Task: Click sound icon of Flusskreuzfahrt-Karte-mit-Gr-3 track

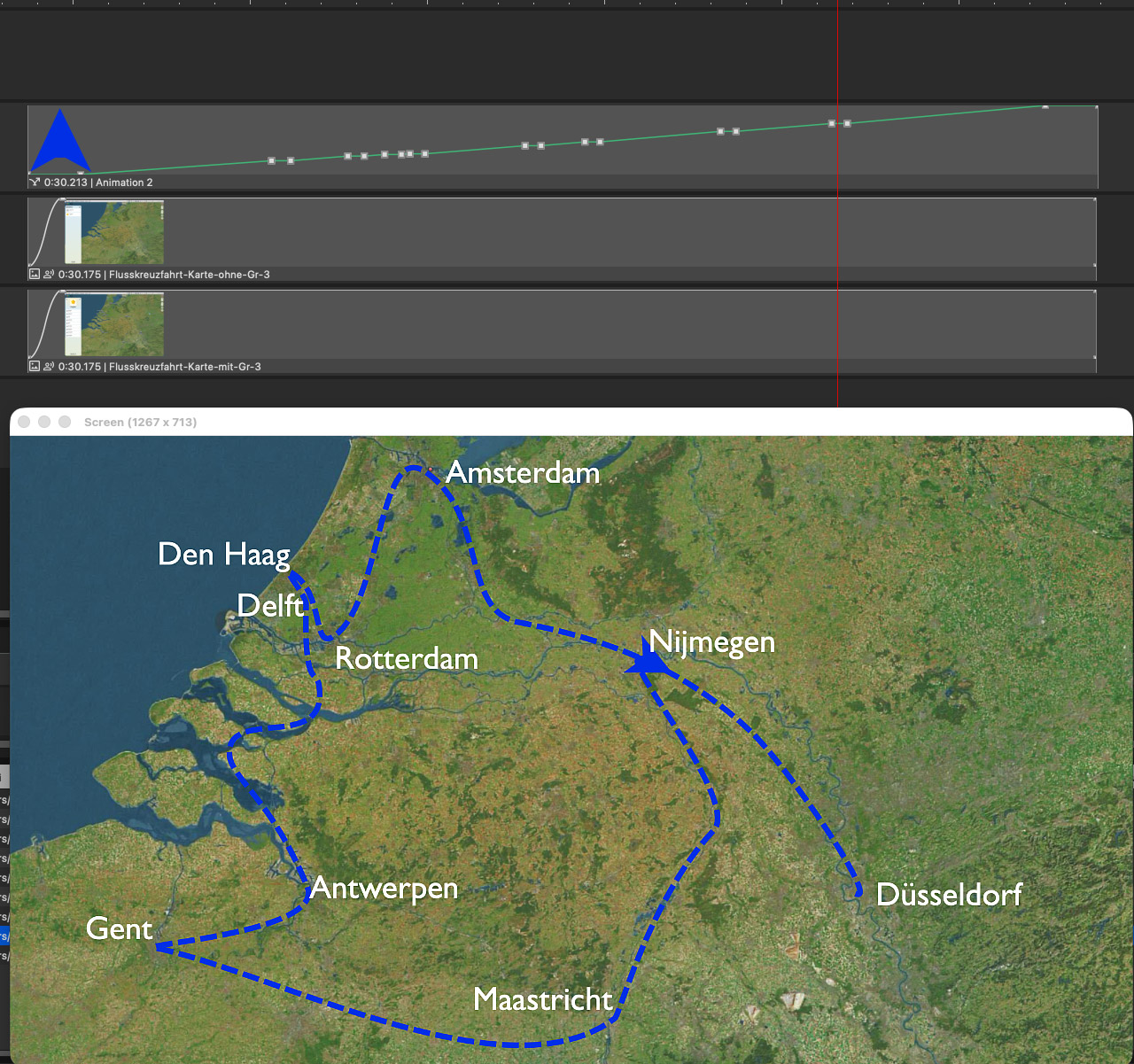Action: (48, 367)
